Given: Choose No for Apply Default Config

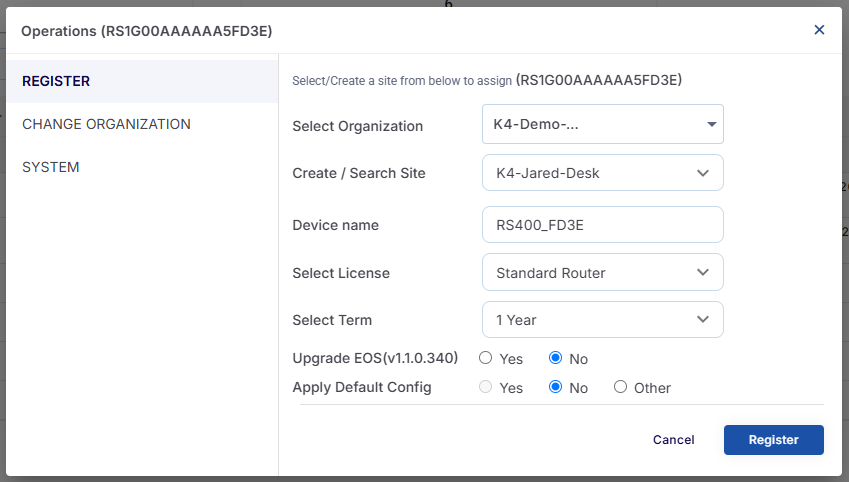Looking at the screenshot, I should click(556, 387).
